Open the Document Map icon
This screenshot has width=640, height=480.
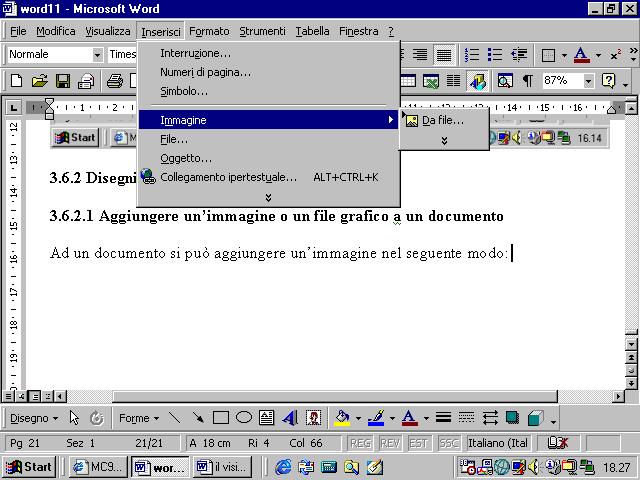coord(505,81)
